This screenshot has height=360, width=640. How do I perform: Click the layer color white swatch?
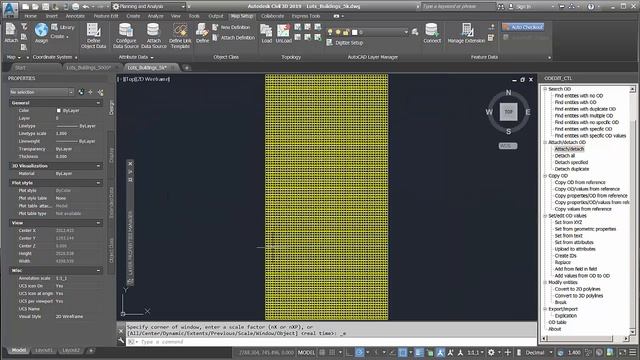click(x=355, y=32)
